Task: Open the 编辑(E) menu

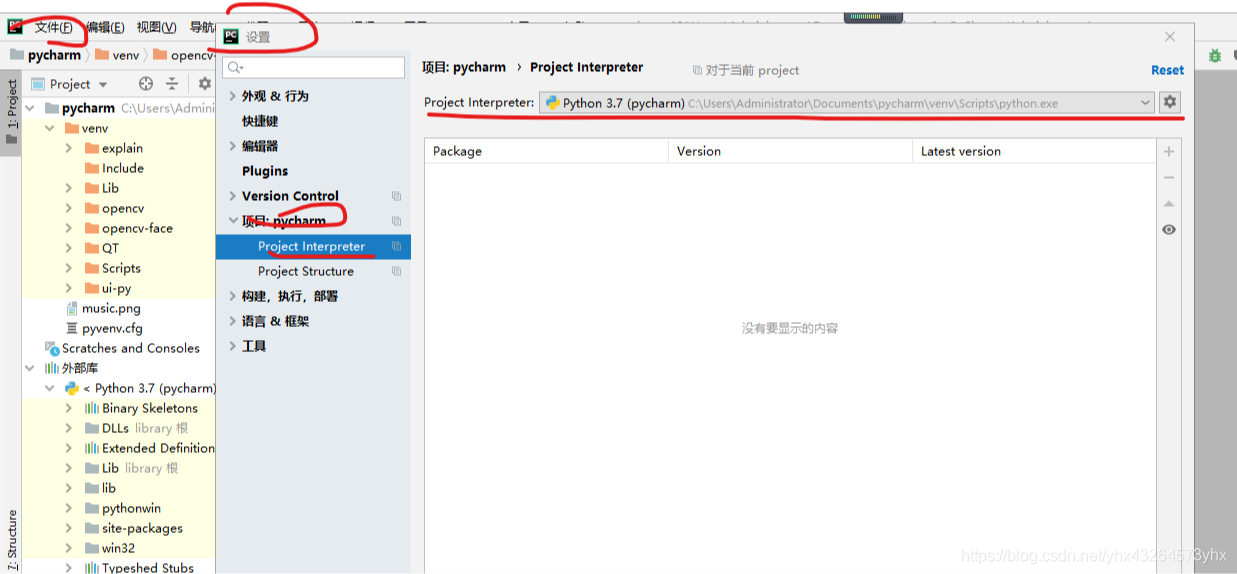Action: point(105,27)
